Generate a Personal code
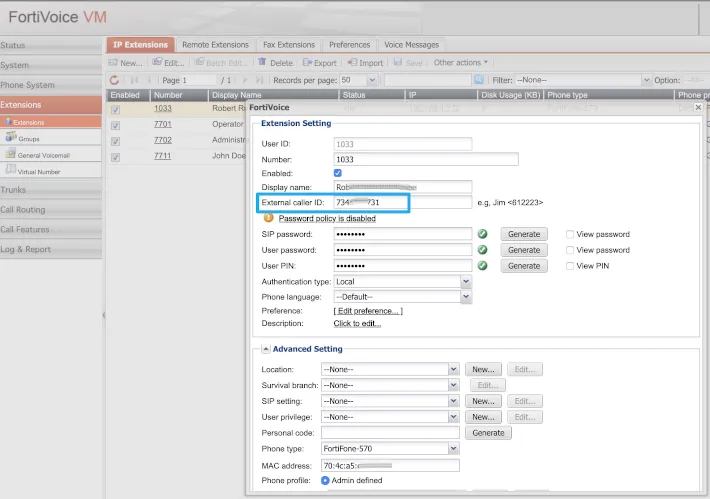710x499 pixels. [488, 433]
